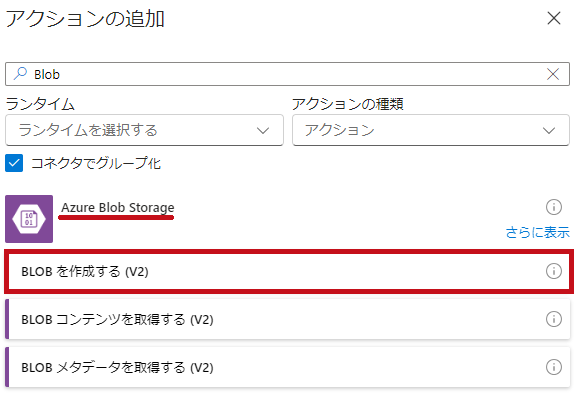Click chevron on アクション type combo box

pyautogui.click(x=549, y=130)
